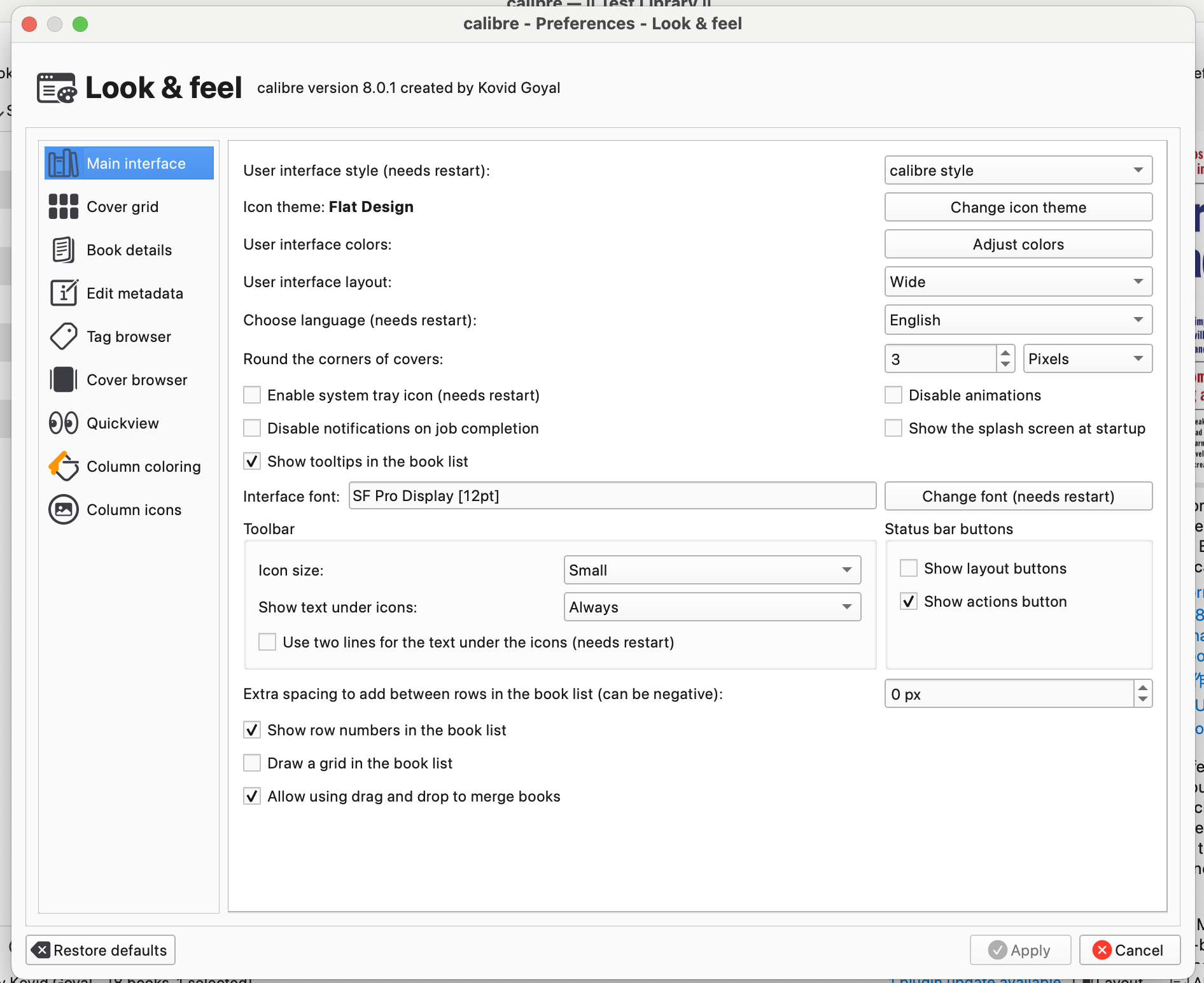
Task: Click the Edit metadata pencil icon
Action: [x=64, y=293]
